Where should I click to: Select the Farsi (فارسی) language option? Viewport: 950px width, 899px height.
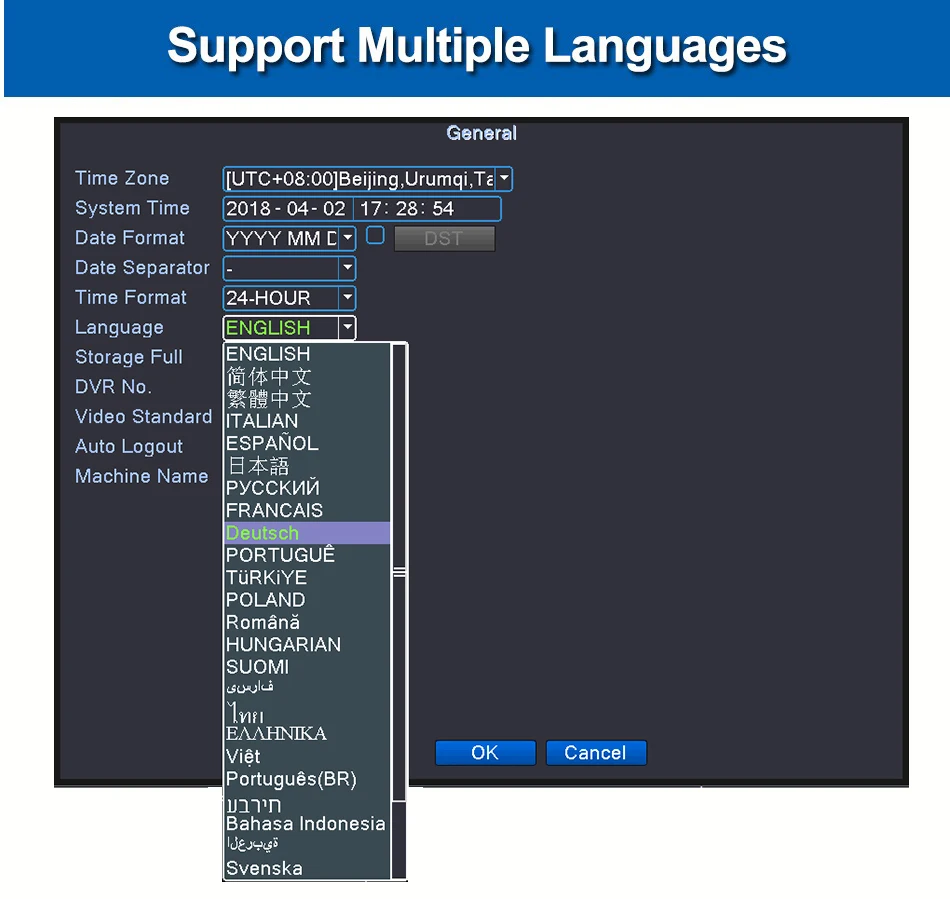(307, 688)
